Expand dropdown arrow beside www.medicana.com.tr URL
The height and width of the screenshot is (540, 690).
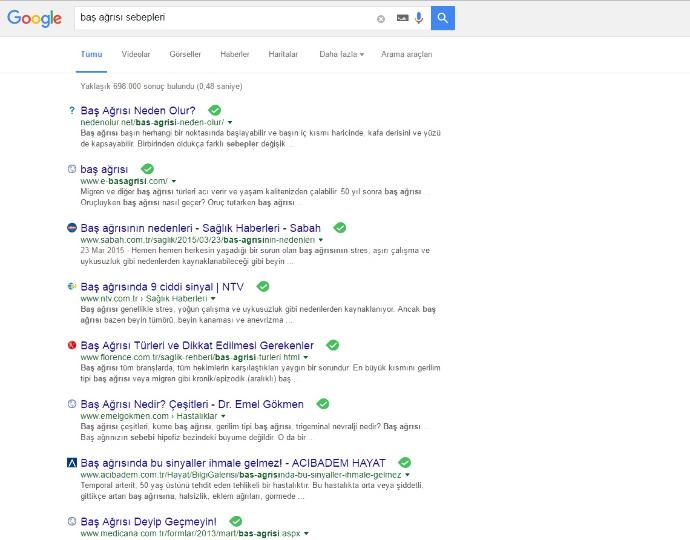click(306, 534)
